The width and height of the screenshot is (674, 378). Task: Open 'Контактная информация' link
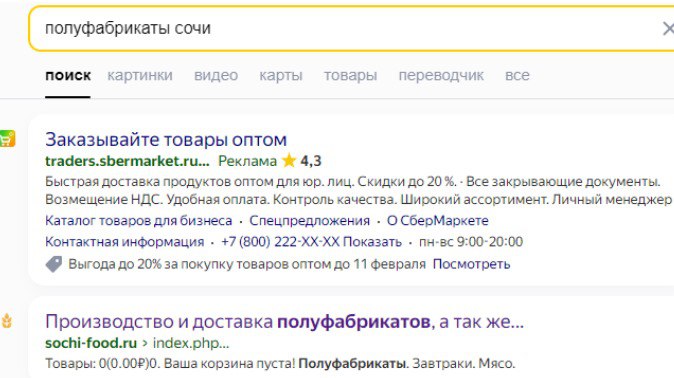click(x=125, y=242)
